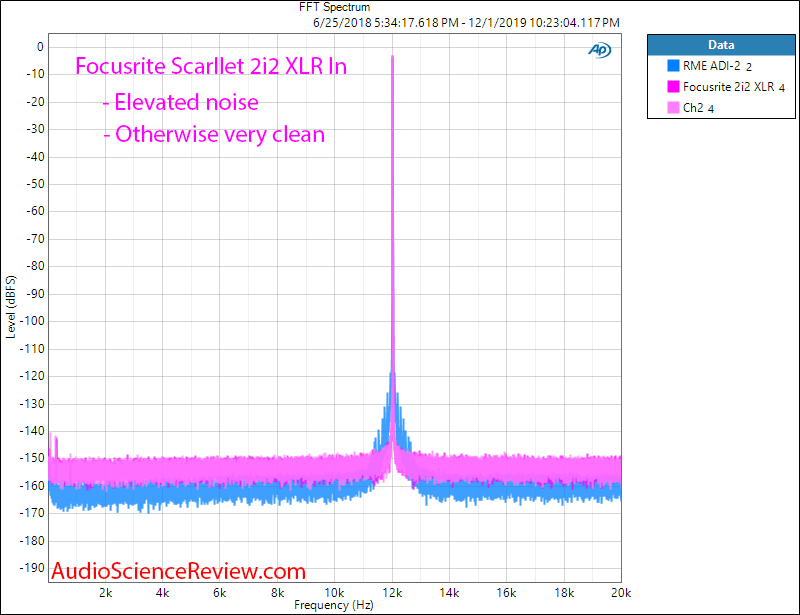The width and height of the screenshot is (800, 615).
Task: Click the '-30' level tick label
Action: point(36,129)
